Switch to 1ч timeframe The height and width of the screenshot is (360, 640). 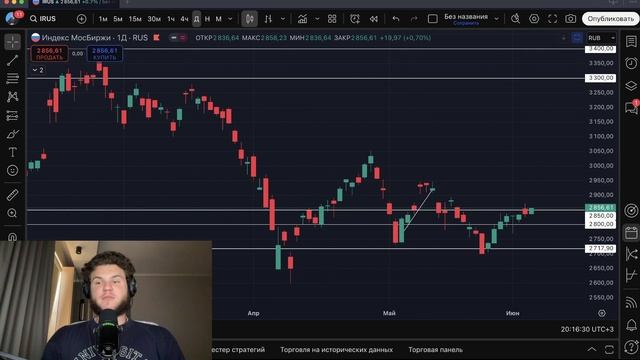[171, 19]
